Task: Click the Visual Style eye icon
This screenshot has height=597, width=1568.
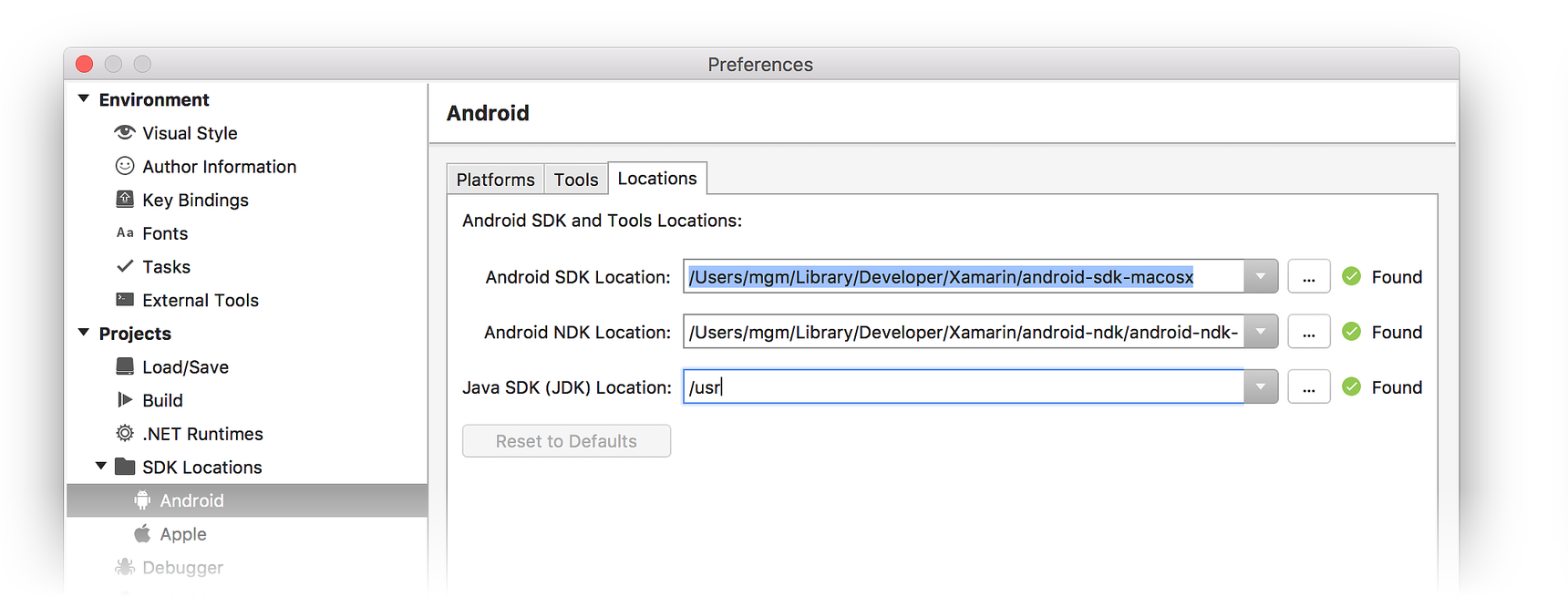Action: [125, 133]
